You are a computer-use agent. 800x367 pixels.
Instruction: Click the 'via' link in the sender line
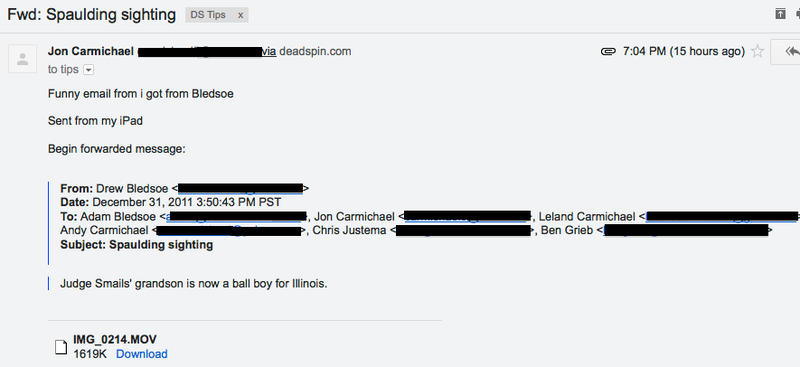click(268, 52)
